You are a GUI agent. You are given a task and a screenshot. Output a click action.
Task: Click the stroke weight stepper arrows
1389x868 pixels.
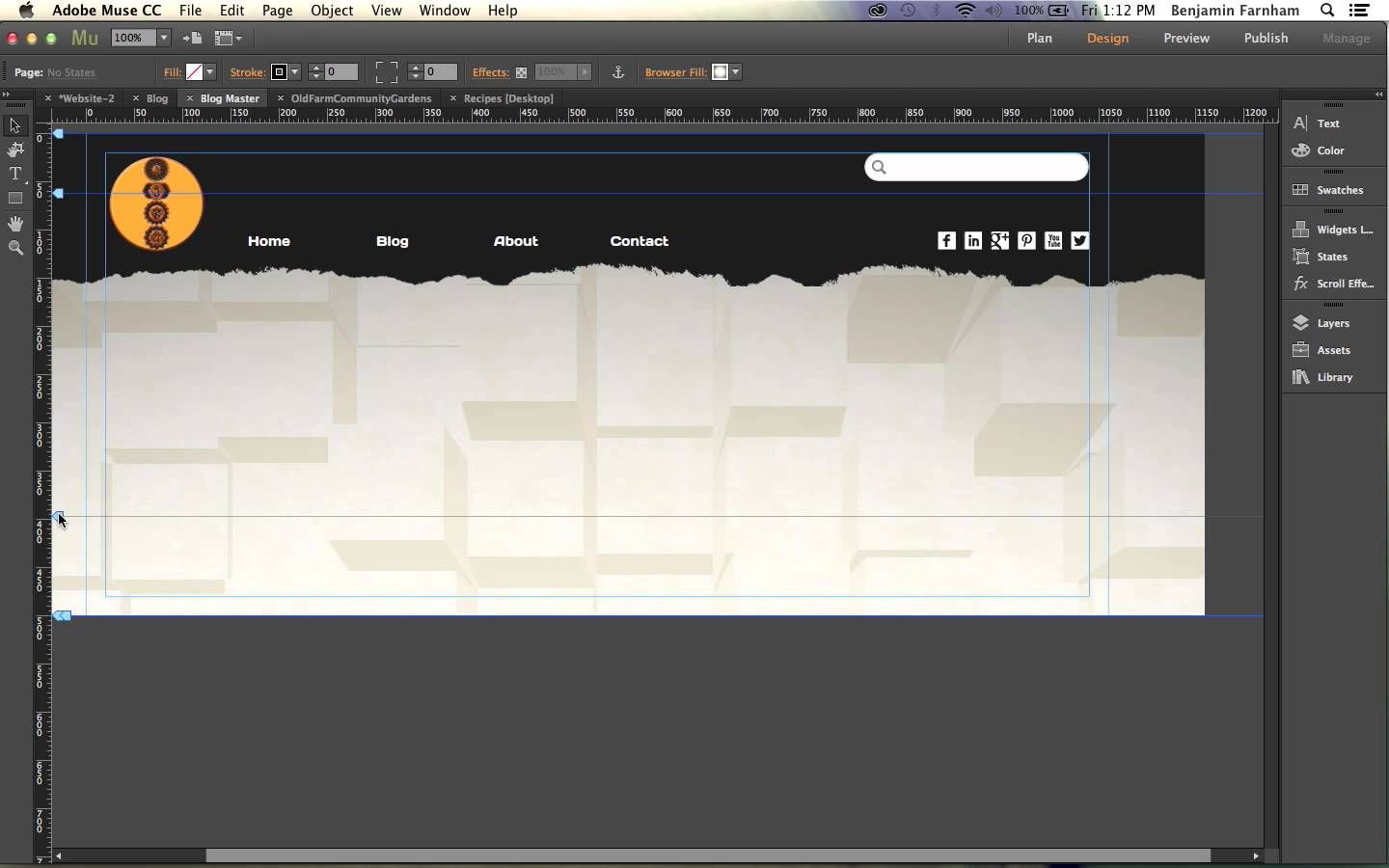click(x=316, y=72)
